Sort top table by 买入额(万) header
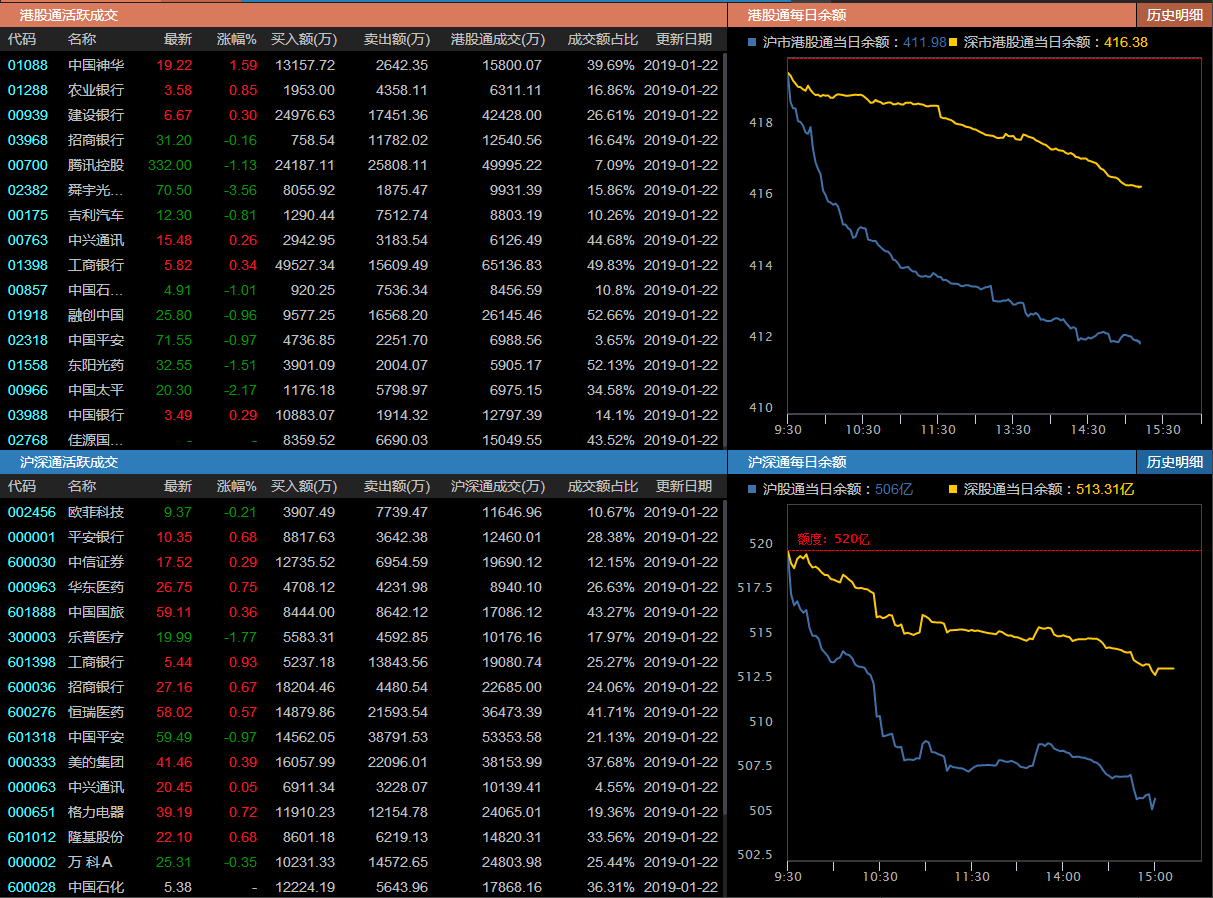The height and width of the screenshot is (898, 1213). pyautogui.click(x=303, y=39)
